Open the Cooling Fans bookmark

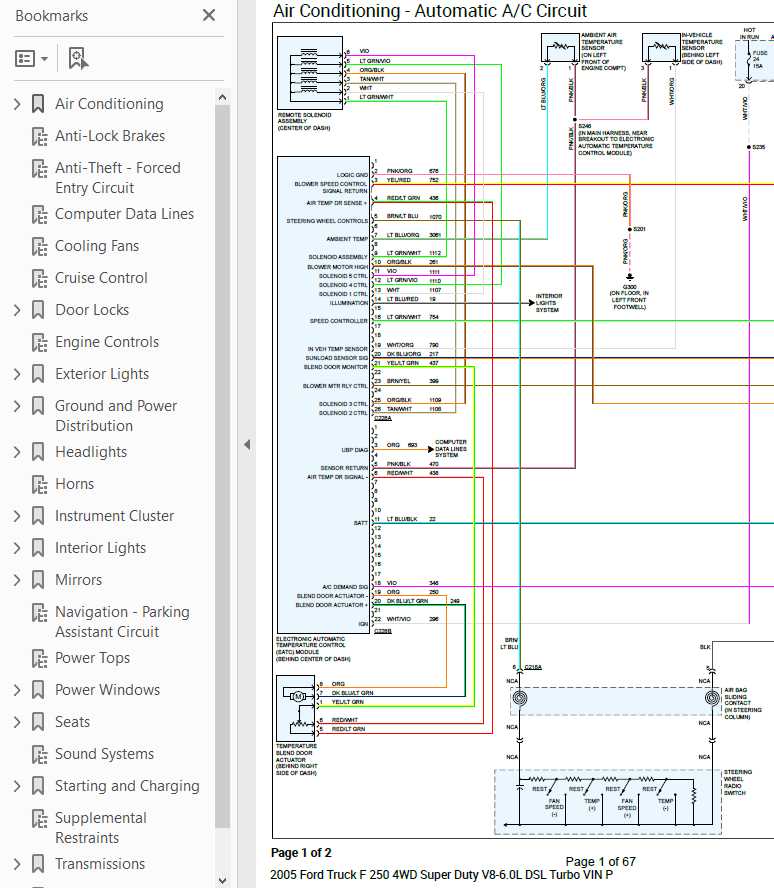point(97,246)
